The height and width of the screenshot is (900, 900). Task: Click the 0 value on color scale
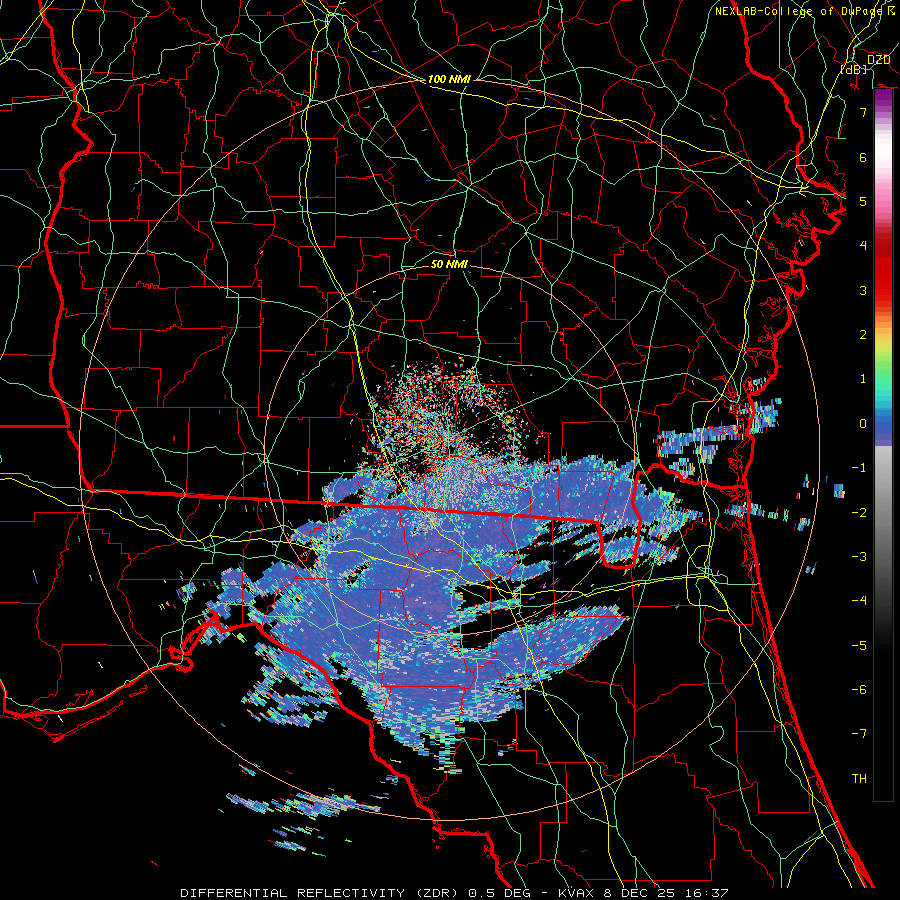(863, 423)
